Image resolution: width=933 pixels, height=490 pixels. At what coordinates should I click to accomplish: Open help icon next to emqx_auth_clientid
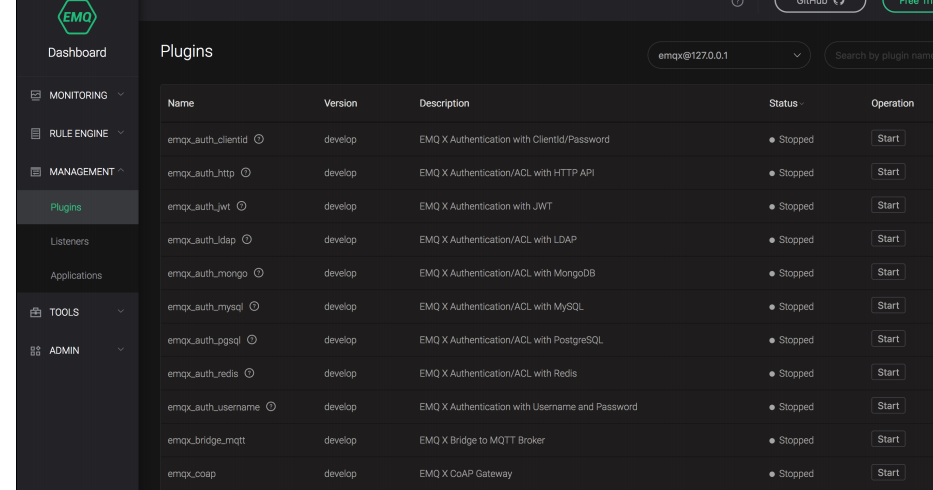(259, 139)
